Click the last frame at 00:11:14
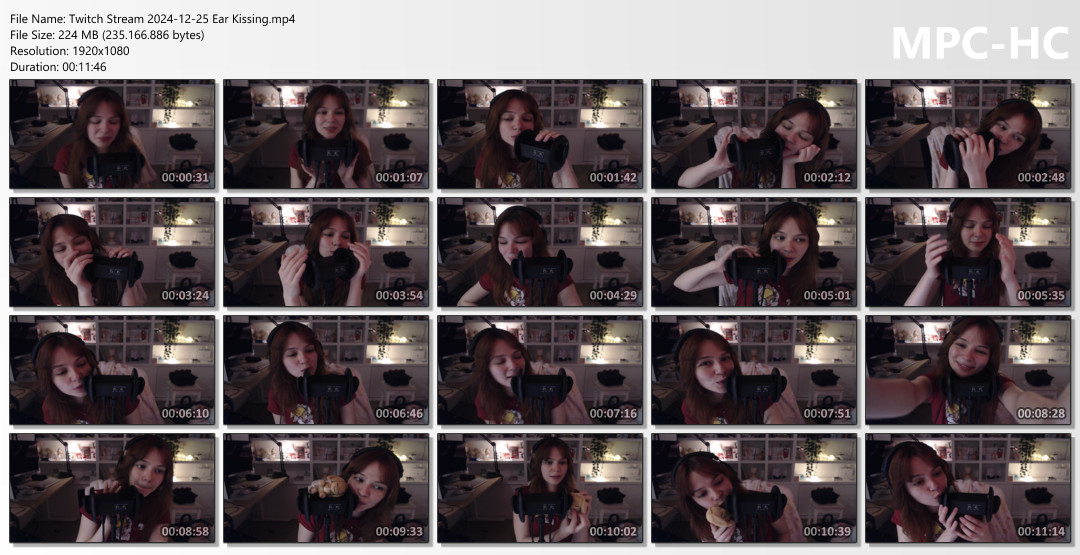1080x555 pixels. click(x=968, y=488)
